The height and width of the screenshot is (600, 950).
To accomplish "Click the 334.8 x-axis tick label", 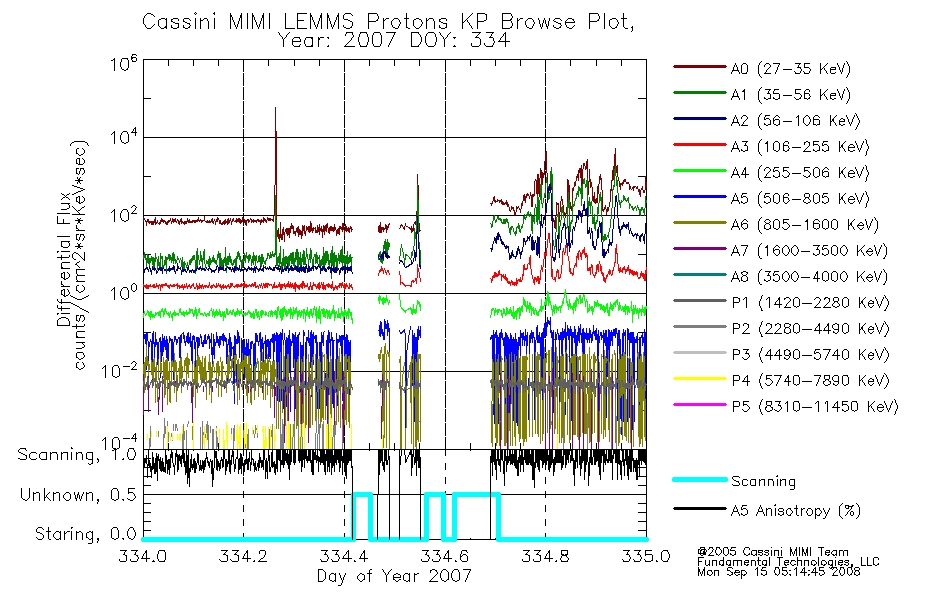I will point(545,556).
